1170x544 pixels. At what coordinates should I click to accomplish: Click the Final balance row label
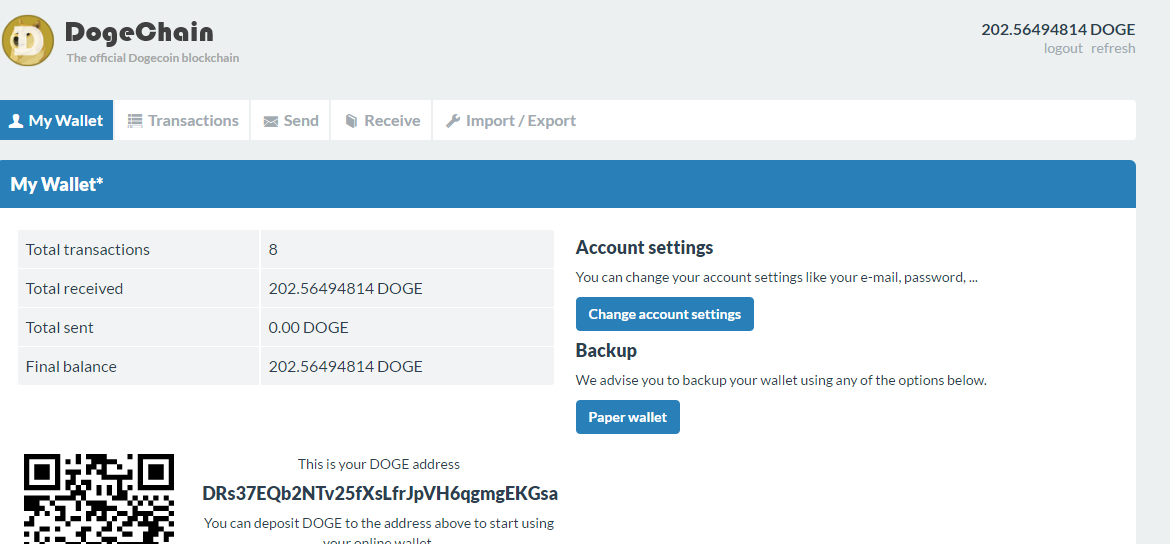click(x=138, y=366)
